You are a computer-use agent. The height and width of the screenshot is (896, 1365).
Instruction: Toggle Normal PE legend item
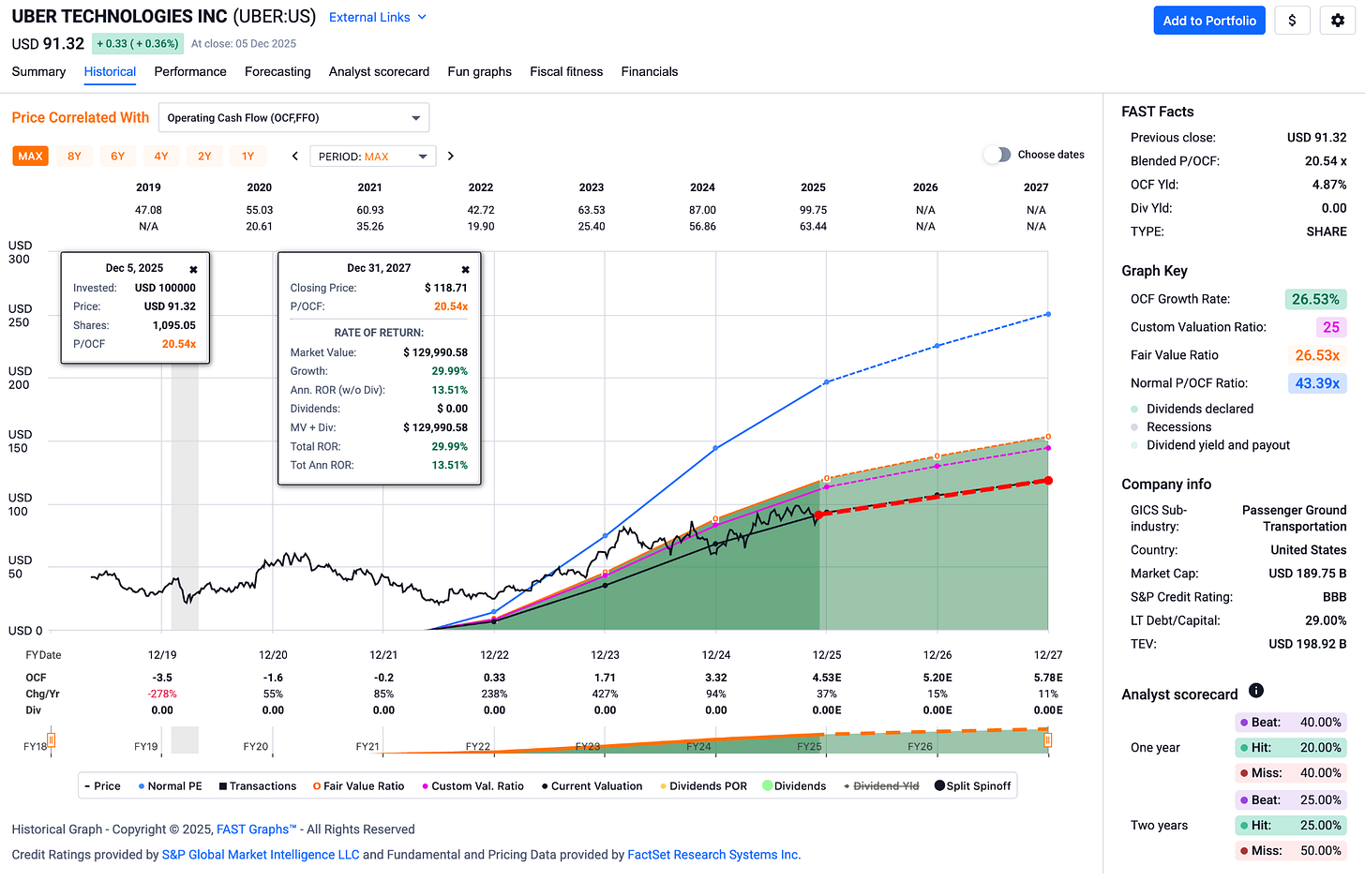point(170,786)
